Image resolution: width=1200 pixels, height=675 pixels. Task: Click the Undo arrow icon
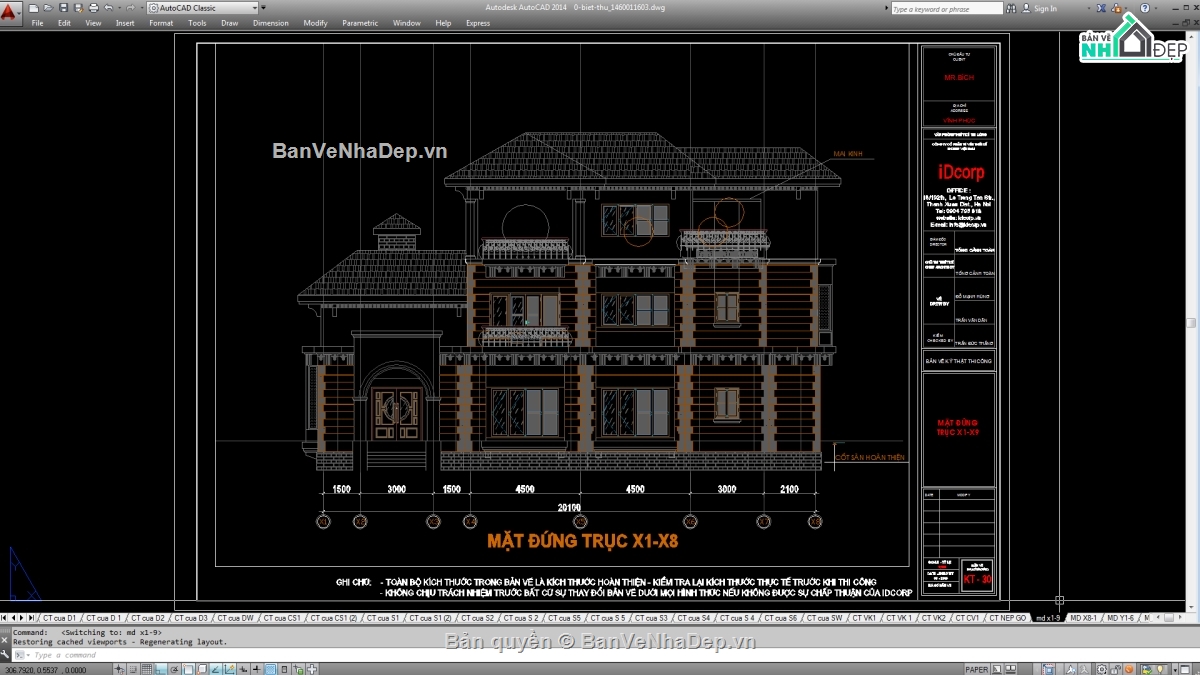108,8
